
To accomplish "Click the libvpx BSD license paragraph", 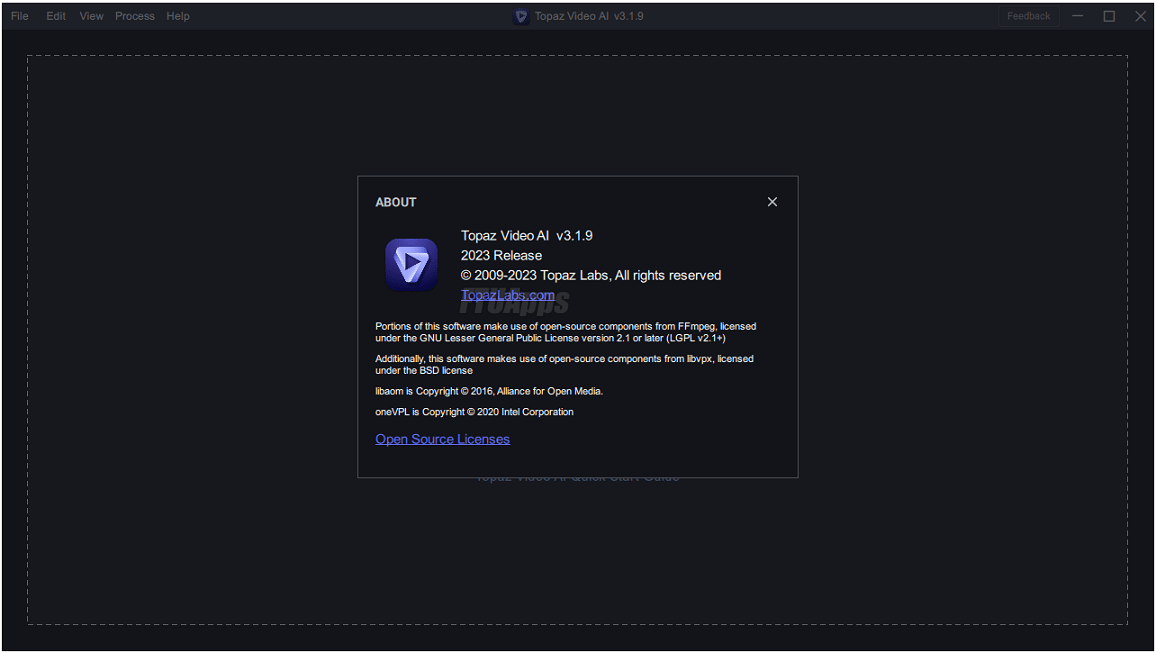I will (564, 365).
